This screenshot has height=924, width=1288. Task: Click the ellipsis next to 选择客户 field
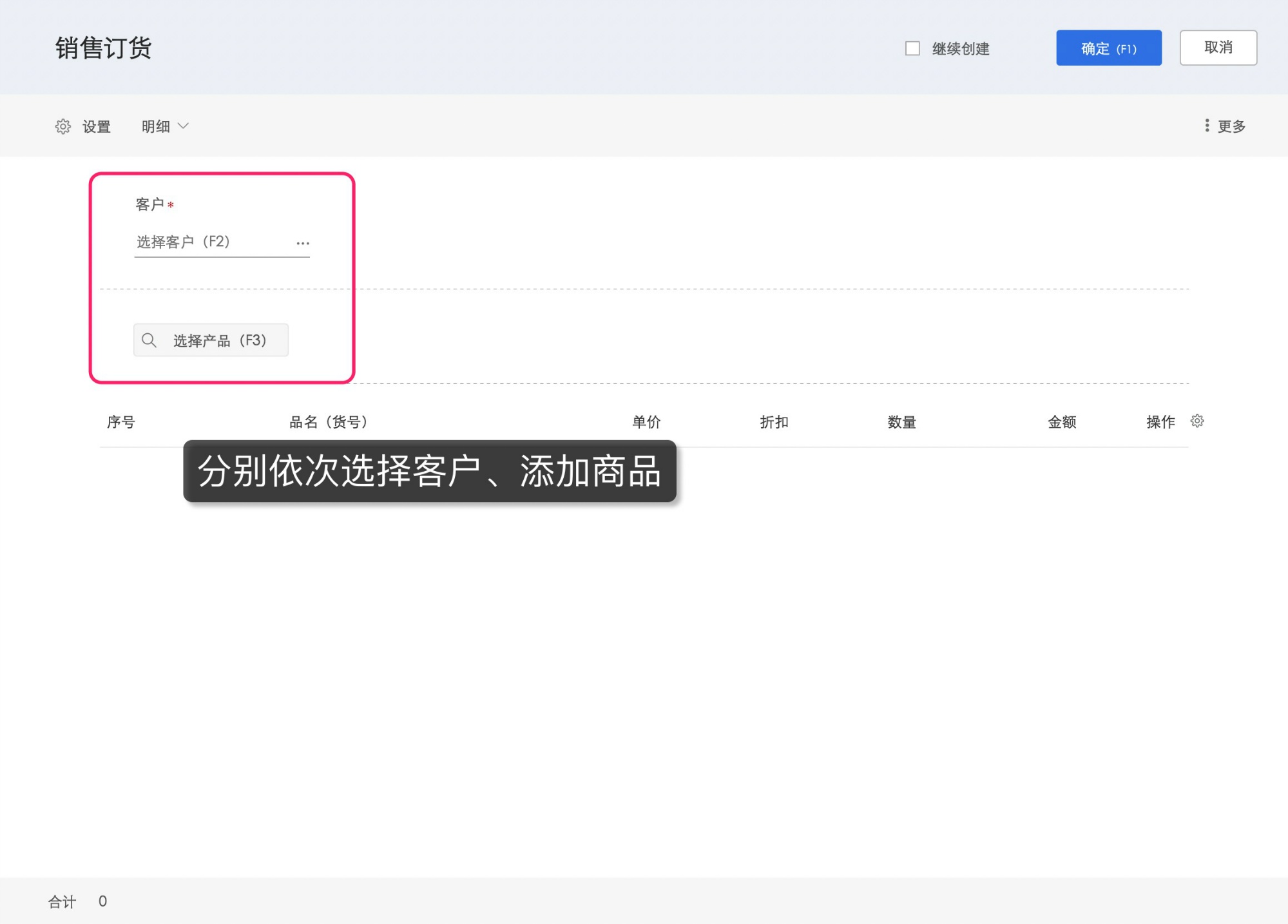tap(303, 243)
